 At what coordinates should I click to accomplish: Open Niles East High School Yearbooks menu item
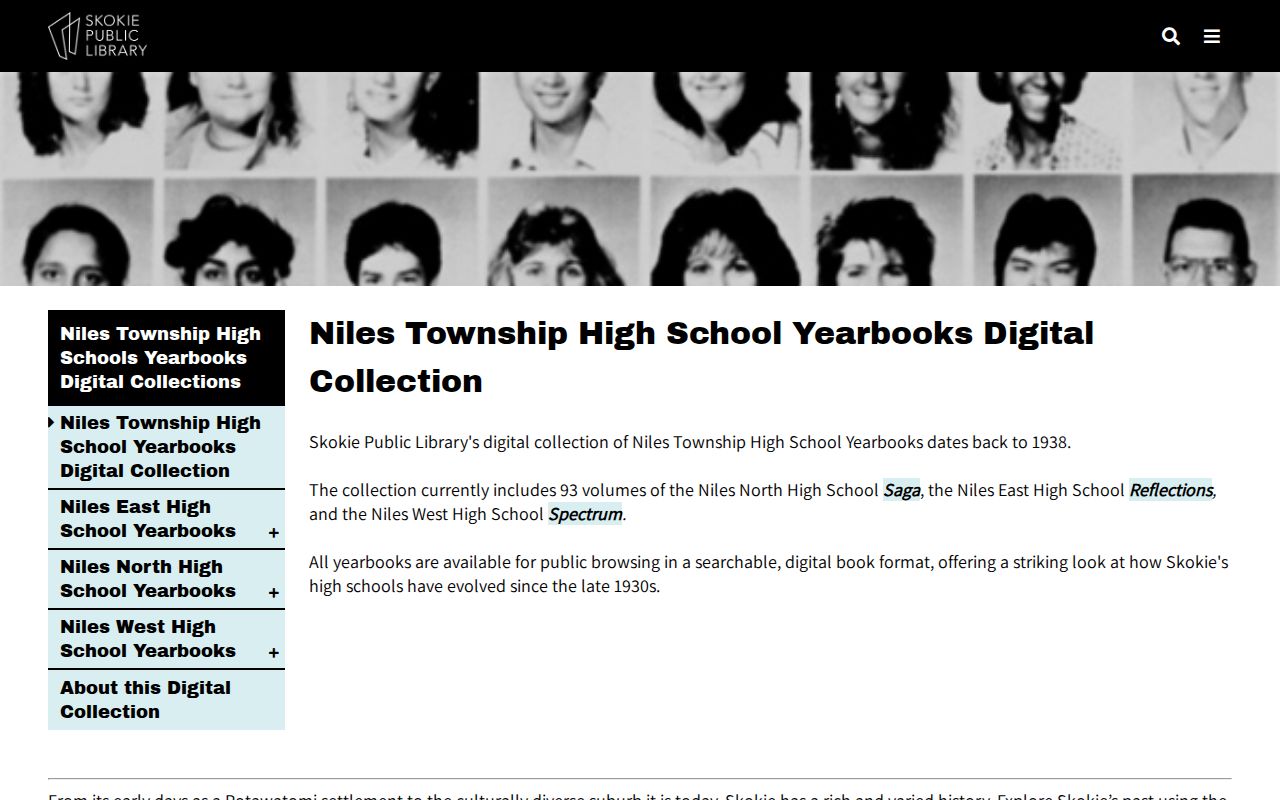coord(148,519)
